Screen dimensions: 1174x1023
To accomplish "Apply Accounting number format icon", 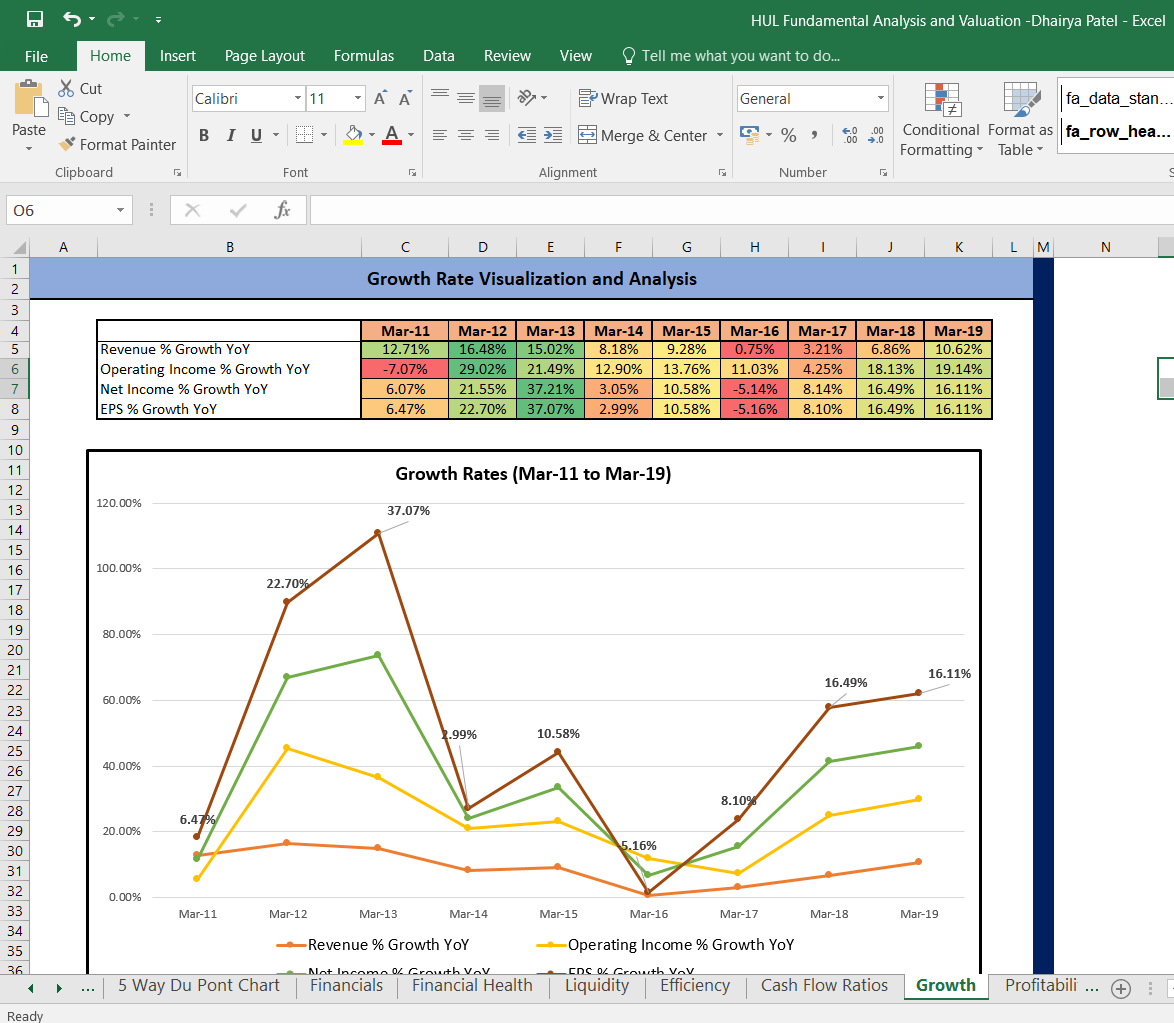I will (749, 135).
